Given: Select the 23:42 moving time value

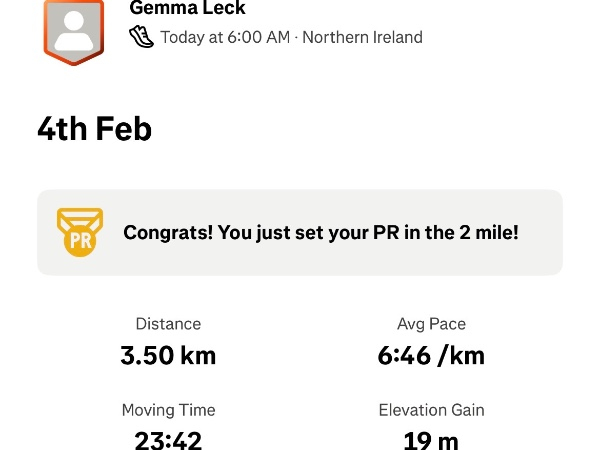Looking at the screenshot, I should [168, 440].
